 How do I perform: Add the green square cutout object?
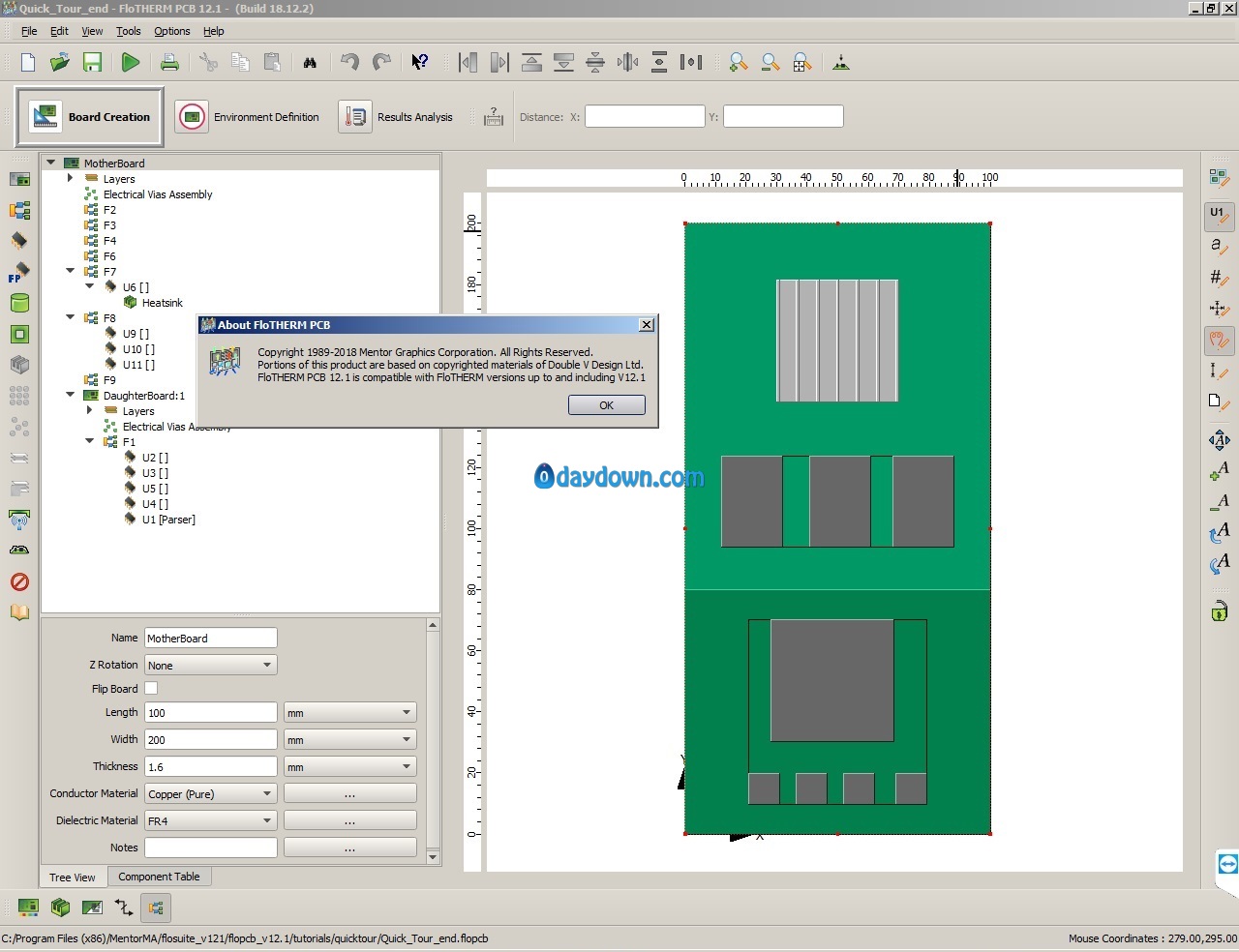pos(19,334)
